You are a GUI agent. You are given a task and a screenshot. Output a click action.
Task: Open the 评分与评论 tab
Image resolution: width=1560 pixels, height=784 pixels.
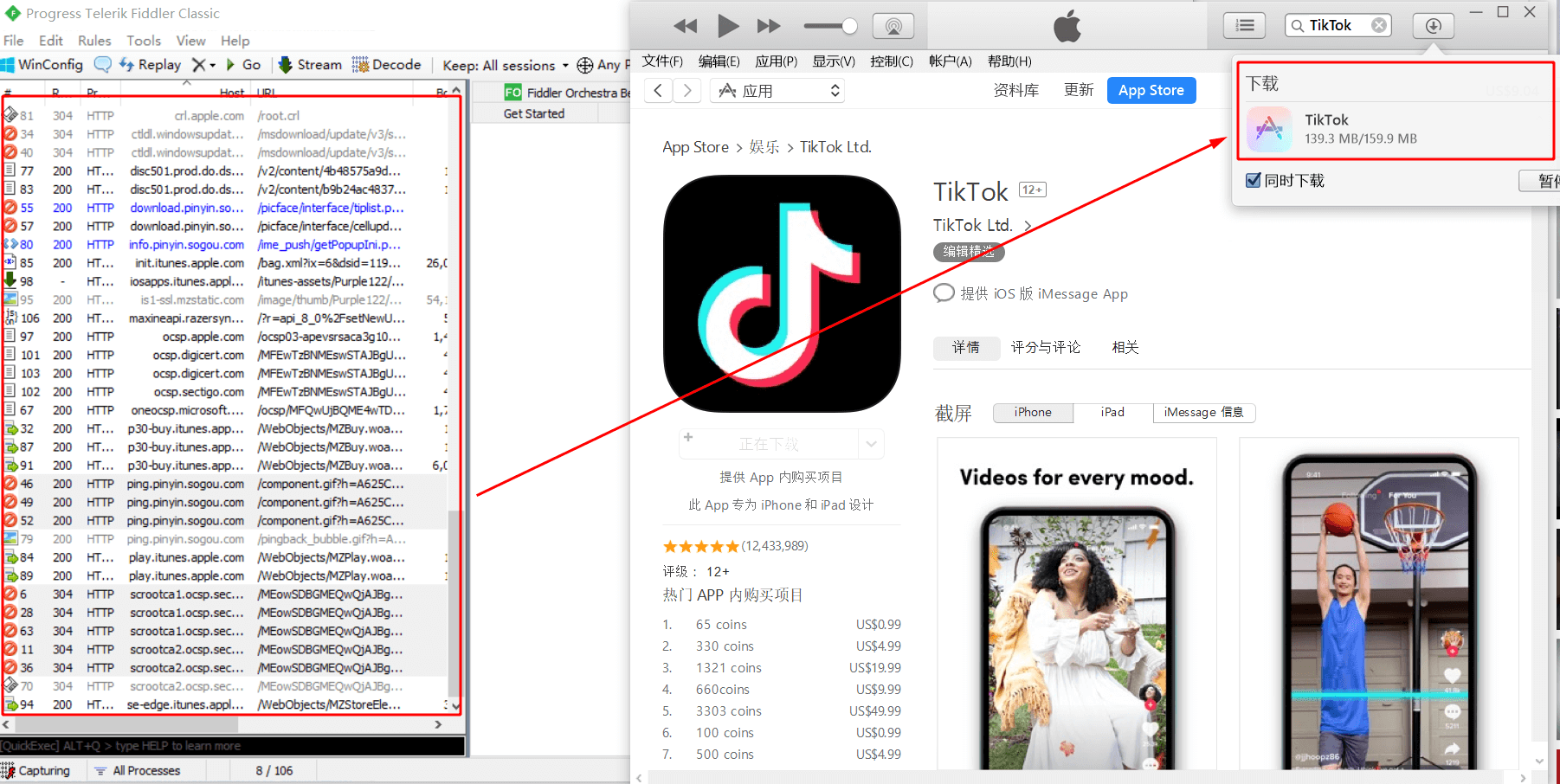point(1046,347)
